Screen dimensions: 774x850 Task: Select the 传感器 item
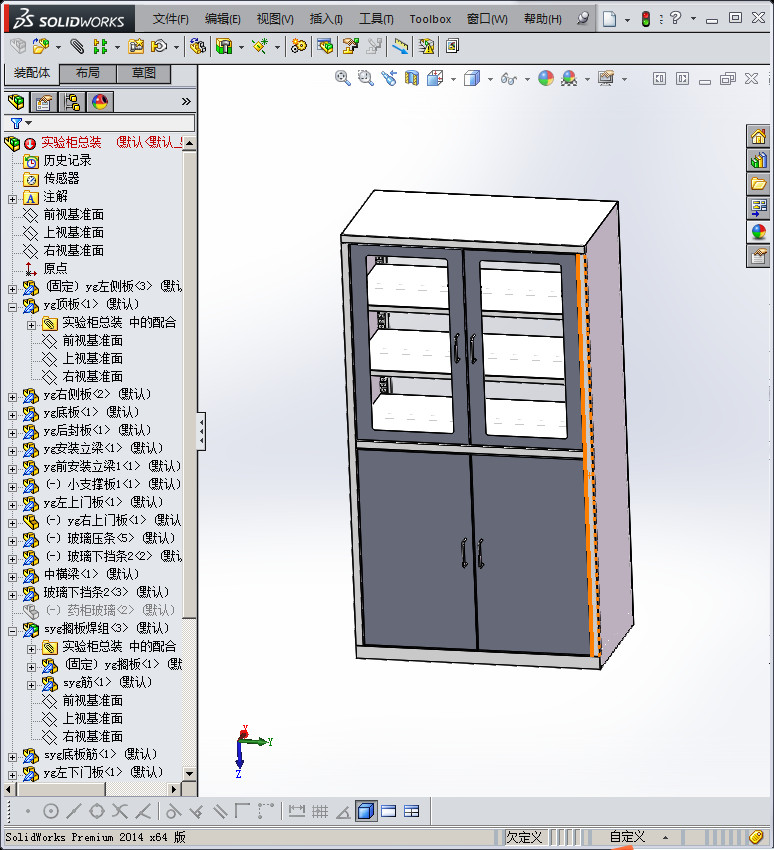tap(61, 178)
